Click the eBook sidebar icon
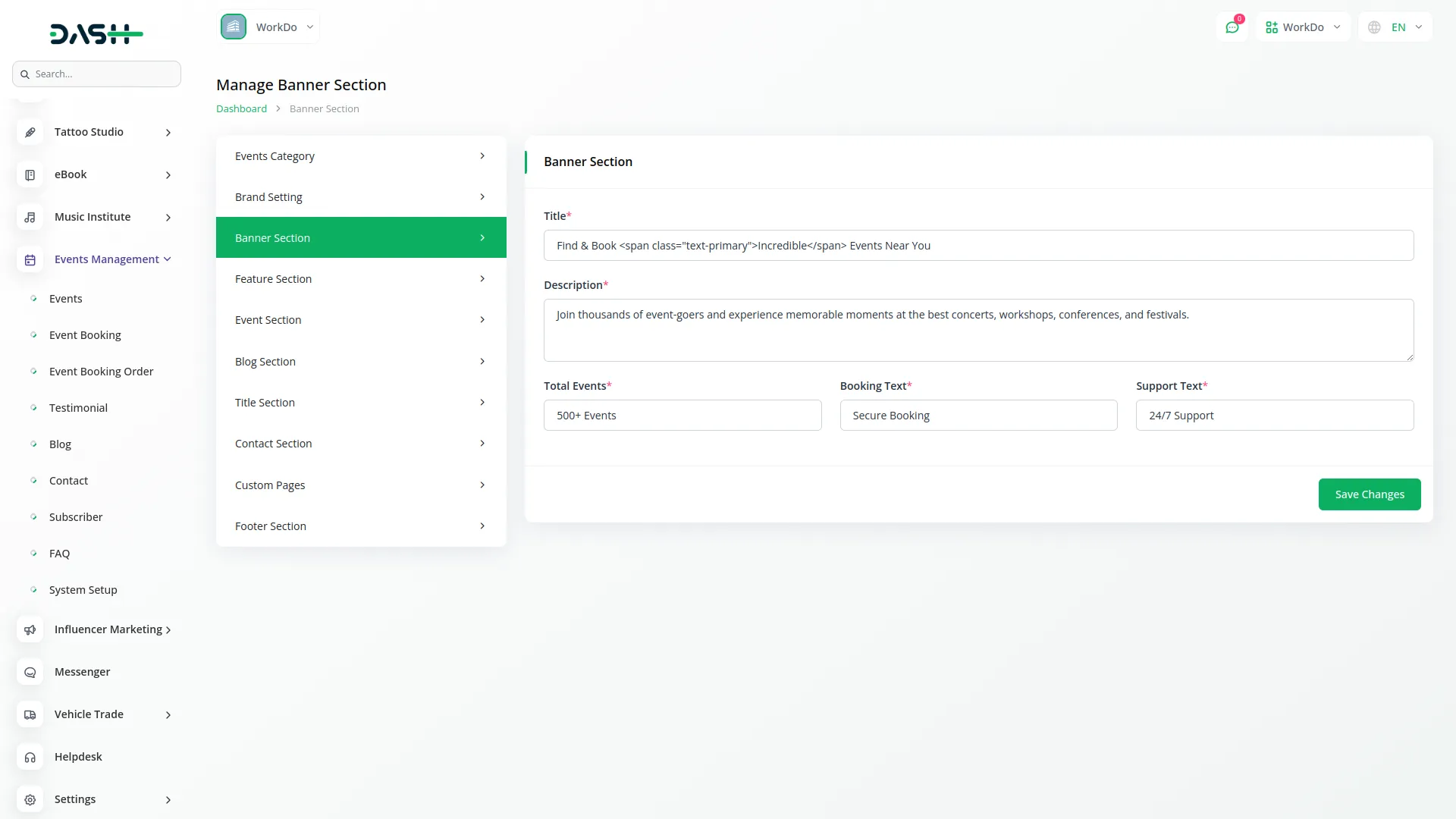1456x819 pixels. point(30,174)
